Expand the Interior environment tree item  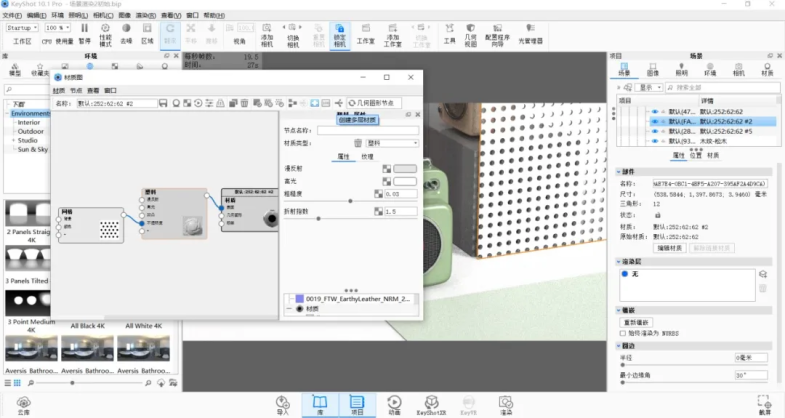coord(32,122)
